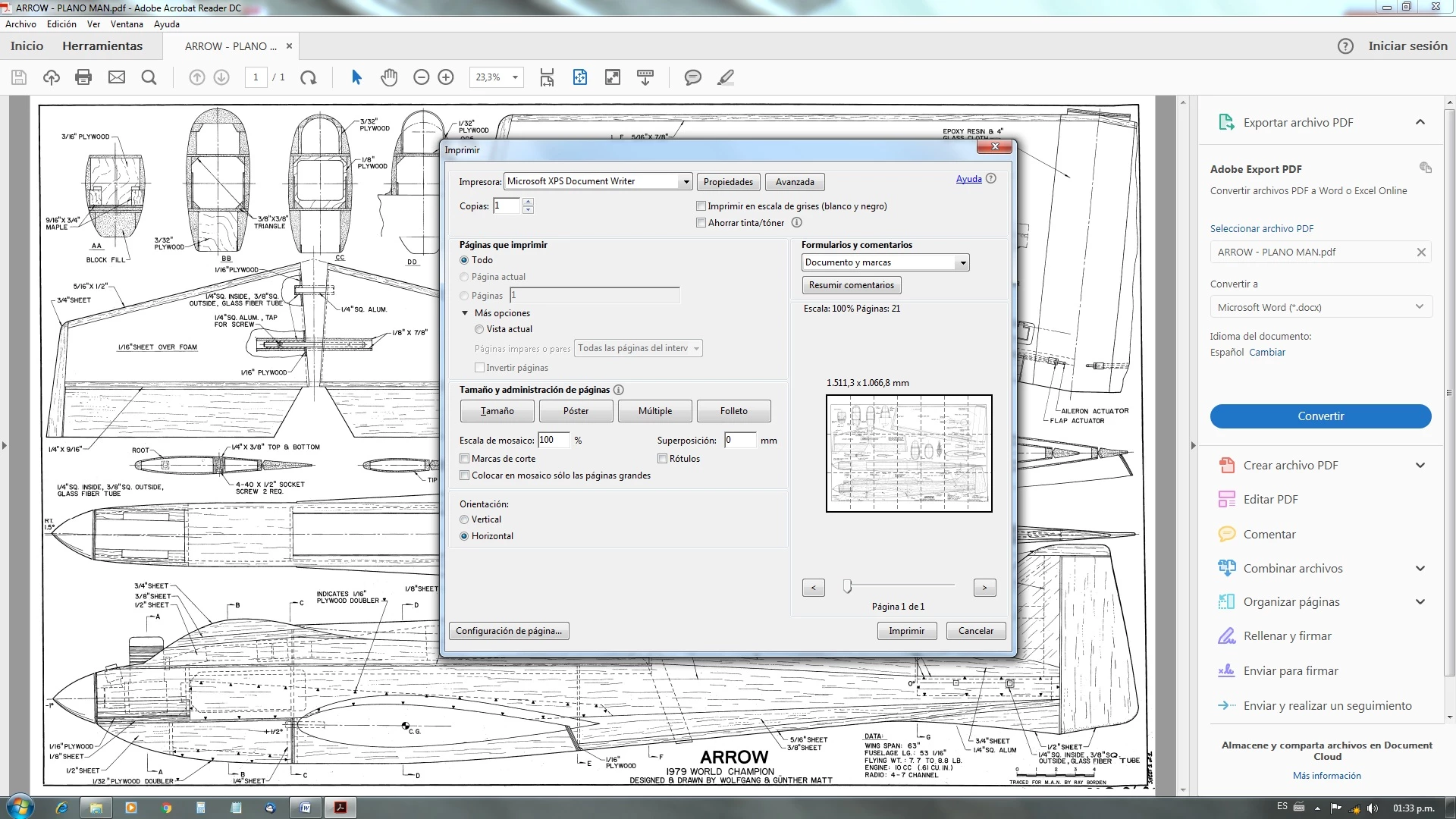
Task: Click the highlighter pen tool icon
Action: click(726, 77)
